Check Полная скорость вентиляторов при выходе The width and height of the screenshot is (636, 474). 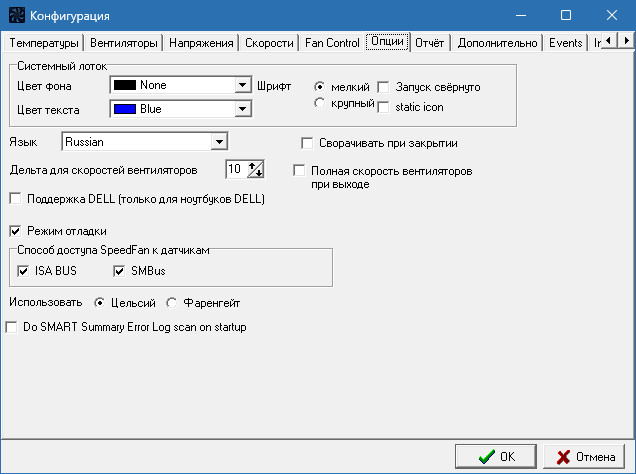(299, 171)
